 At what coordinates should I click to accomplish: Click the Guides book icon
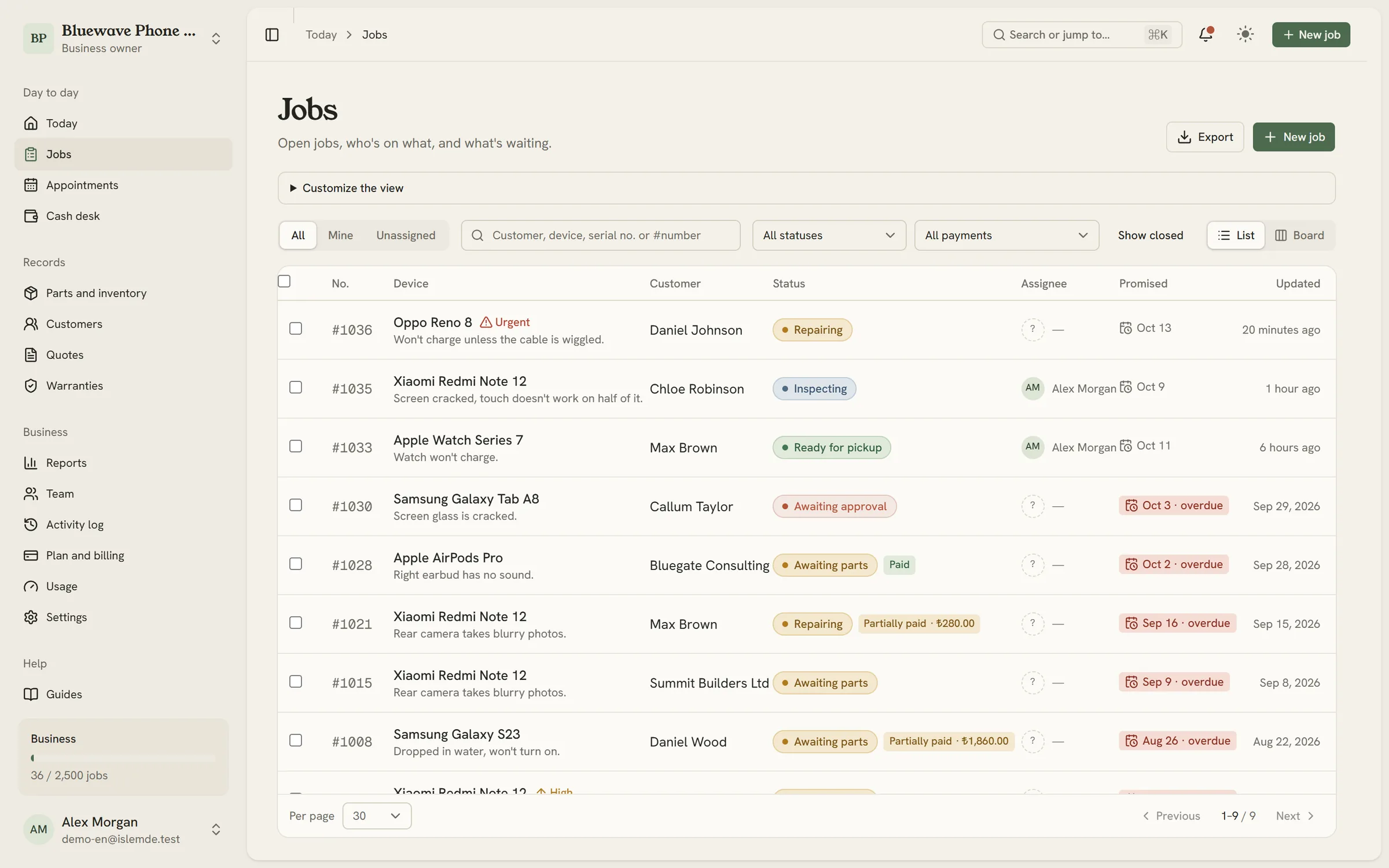[31, 694]
